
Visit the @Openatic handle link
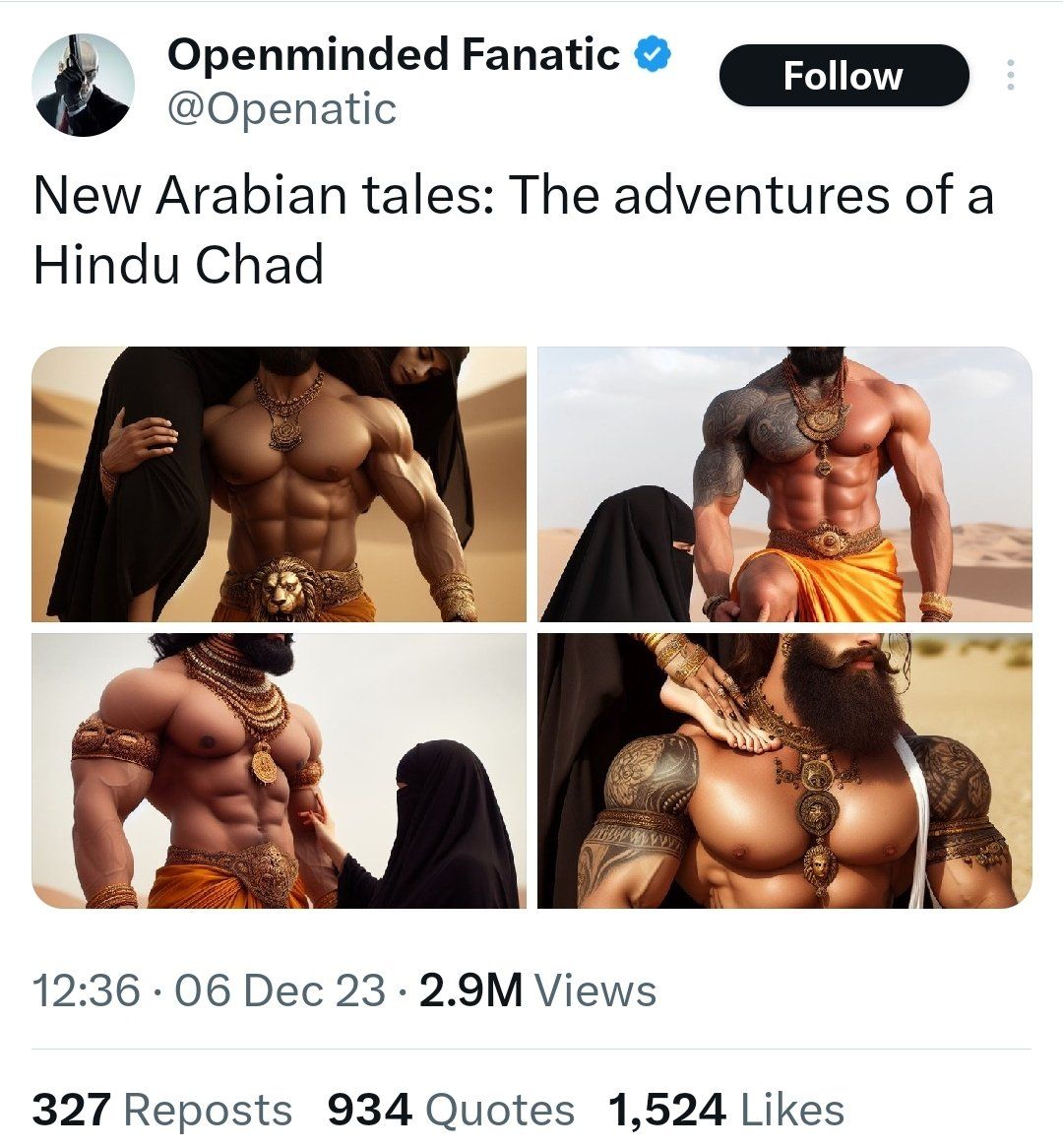click(x=282, y=109)
